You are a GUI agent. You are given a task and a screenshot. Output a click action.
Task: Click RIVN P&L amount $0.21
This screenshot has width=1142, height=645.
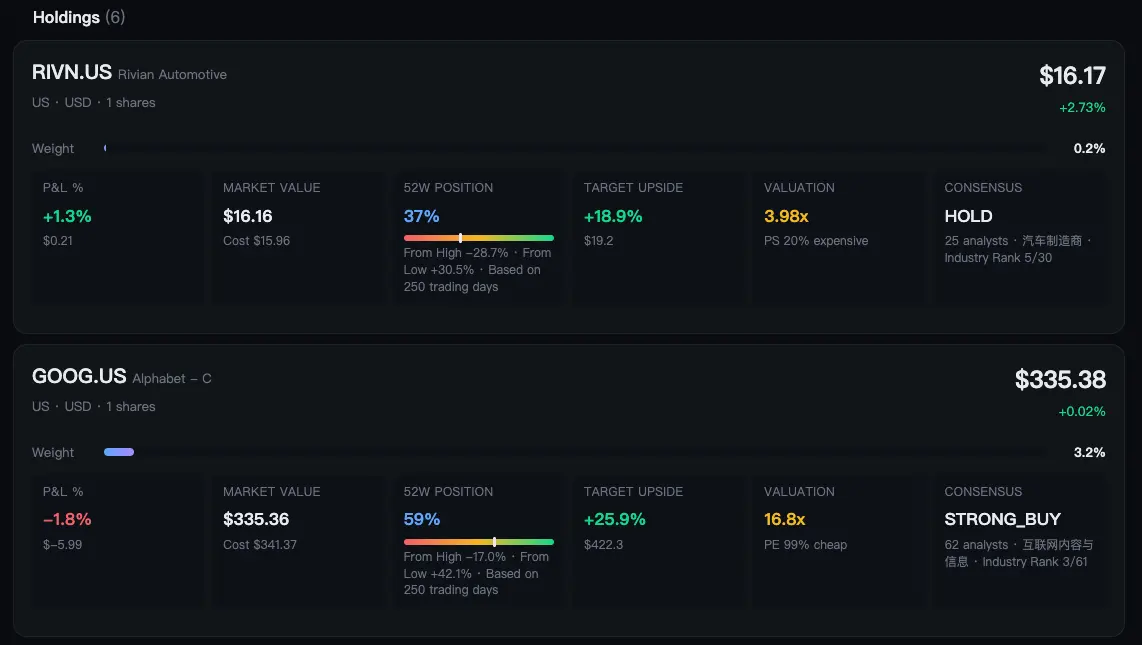(x=58, y=241)
